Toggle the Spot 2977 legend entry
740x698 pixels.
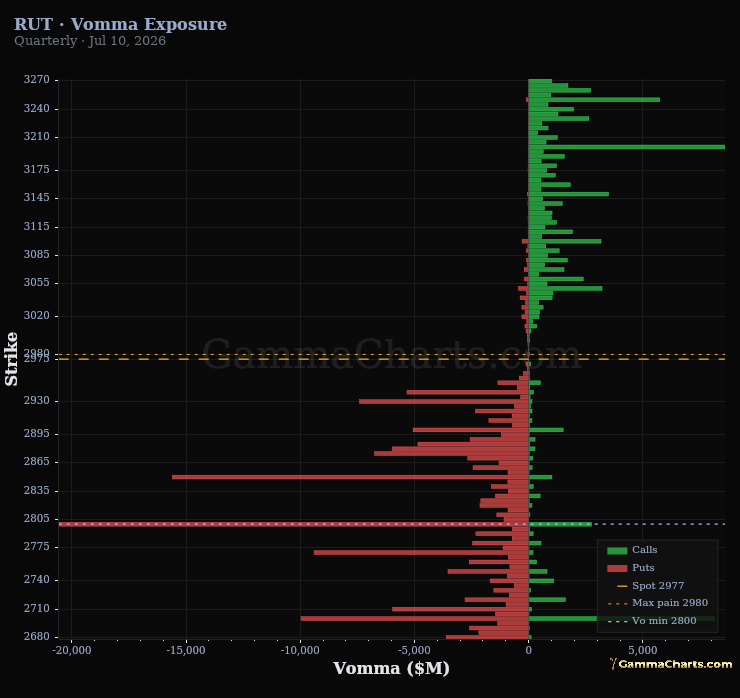pyautogui.click(x=650, y=586)
